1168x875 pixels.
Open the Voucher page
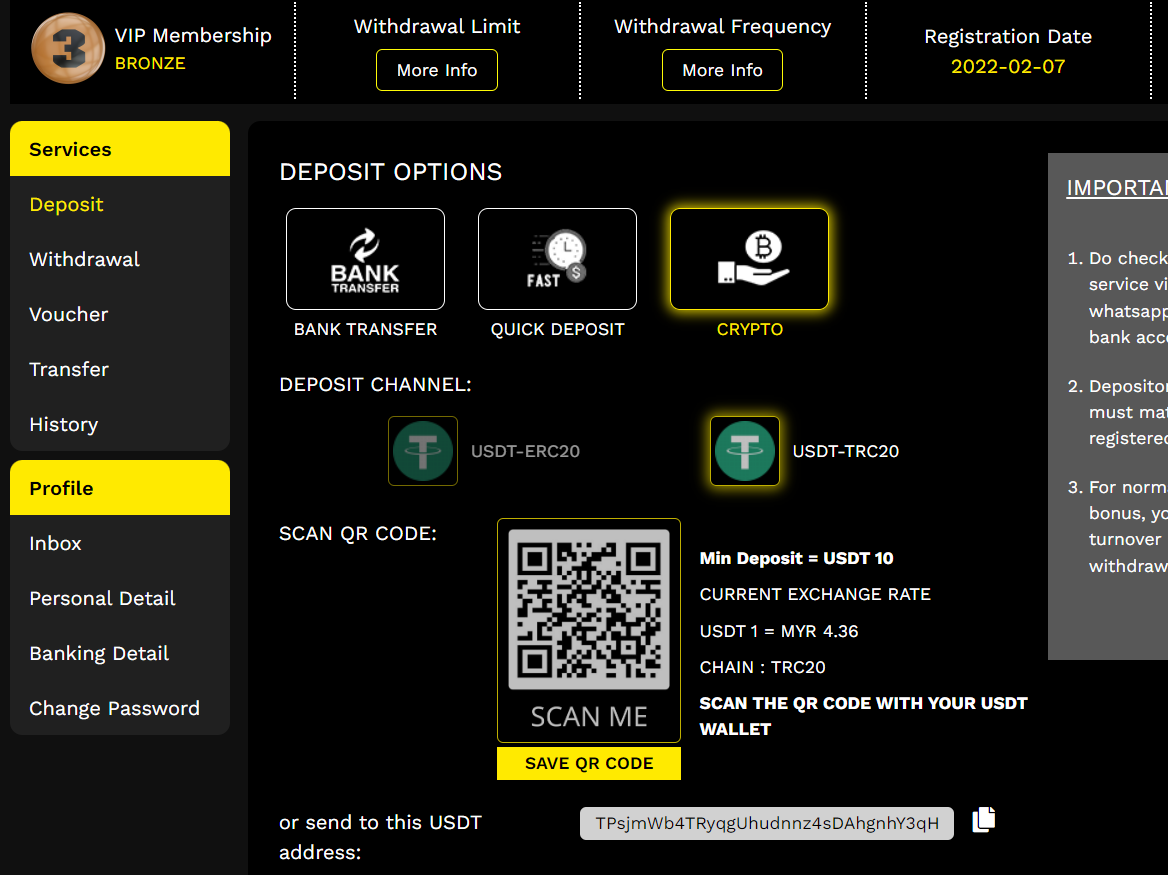coord(69,314)
